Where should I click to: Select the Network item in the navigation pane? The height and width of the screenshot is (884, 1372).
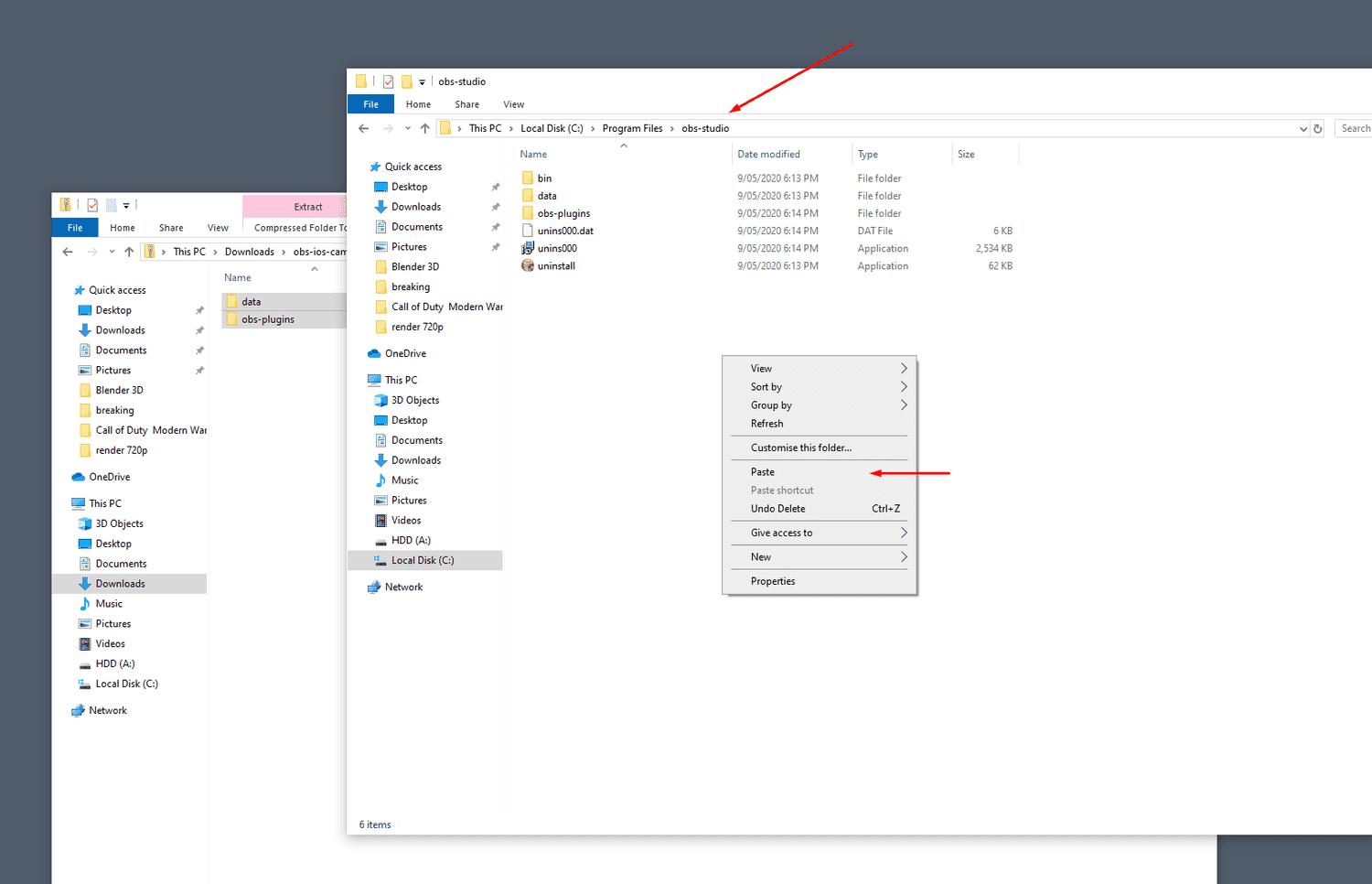pyautogui.click(x=402, y=587)
